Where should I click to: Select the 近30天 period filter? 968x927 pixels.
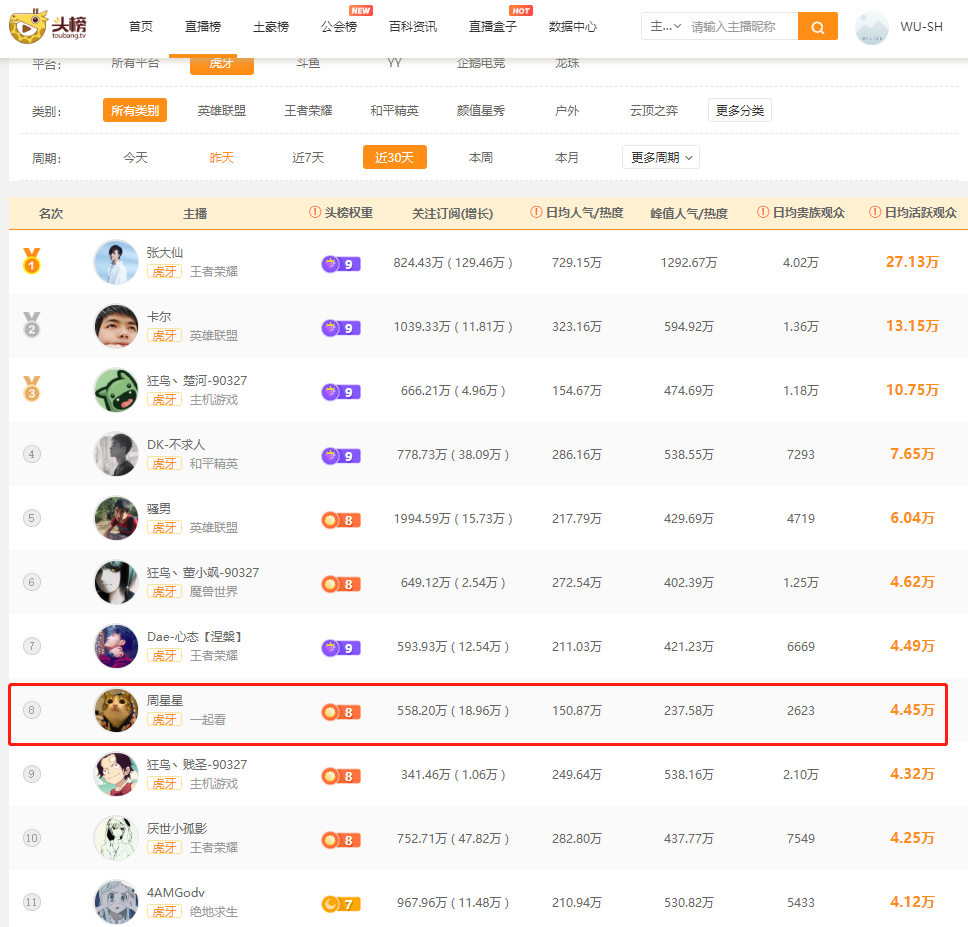click(394, 157)
